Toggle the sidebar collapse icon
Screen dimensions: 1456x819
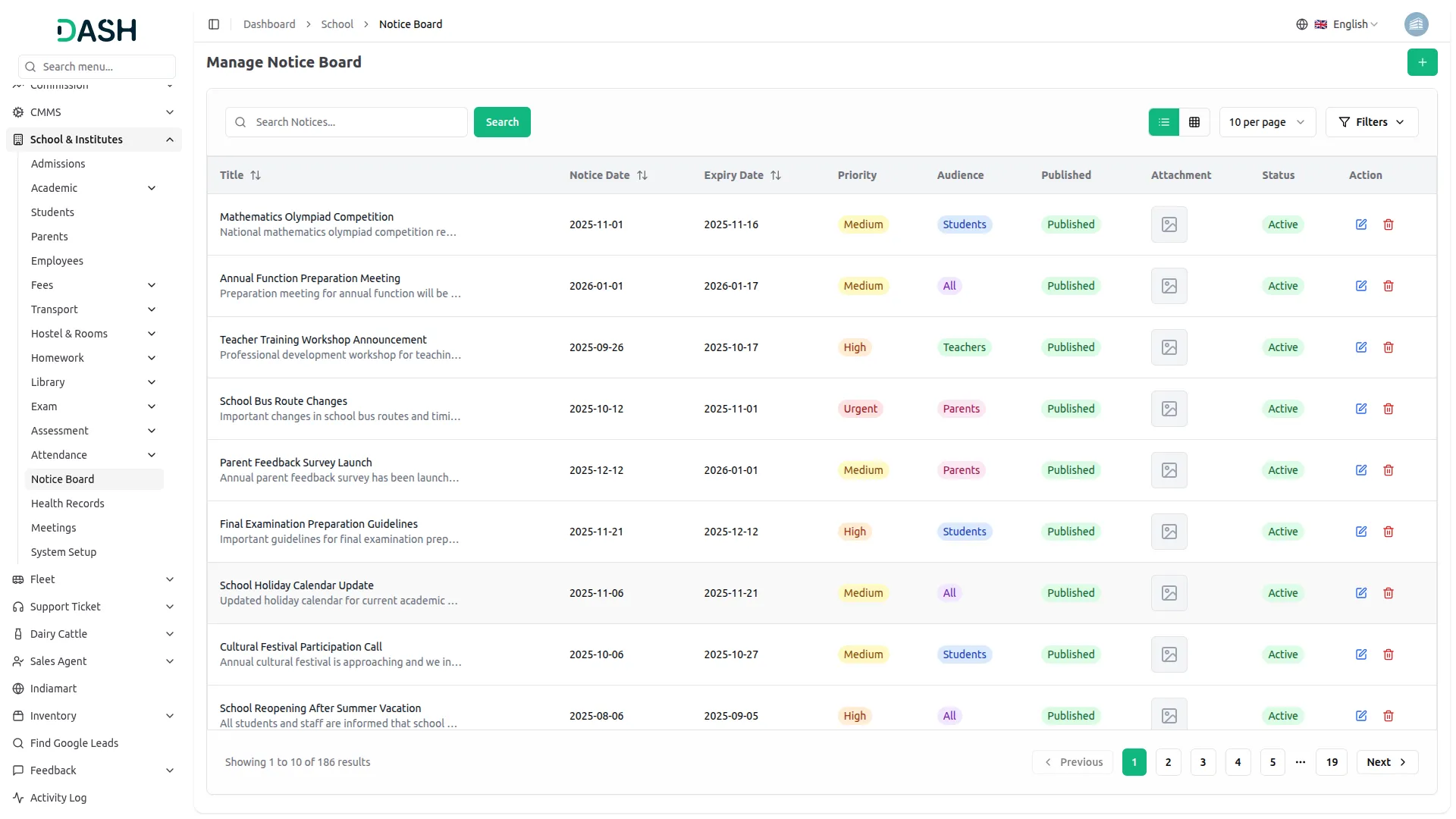coord(214,24)
